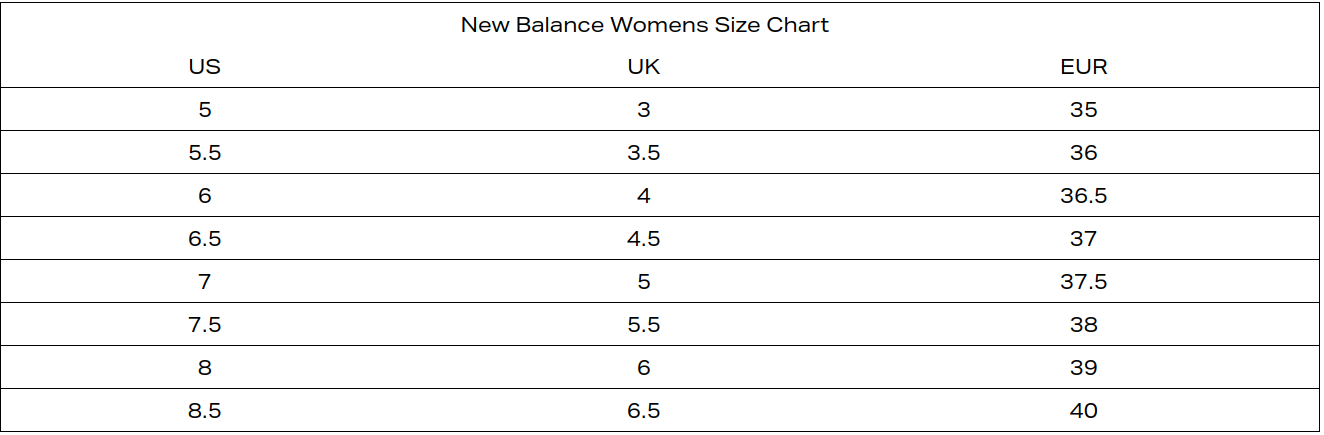
Task: Click US size 8.5 cell
Action: click(x=204, y=411)
